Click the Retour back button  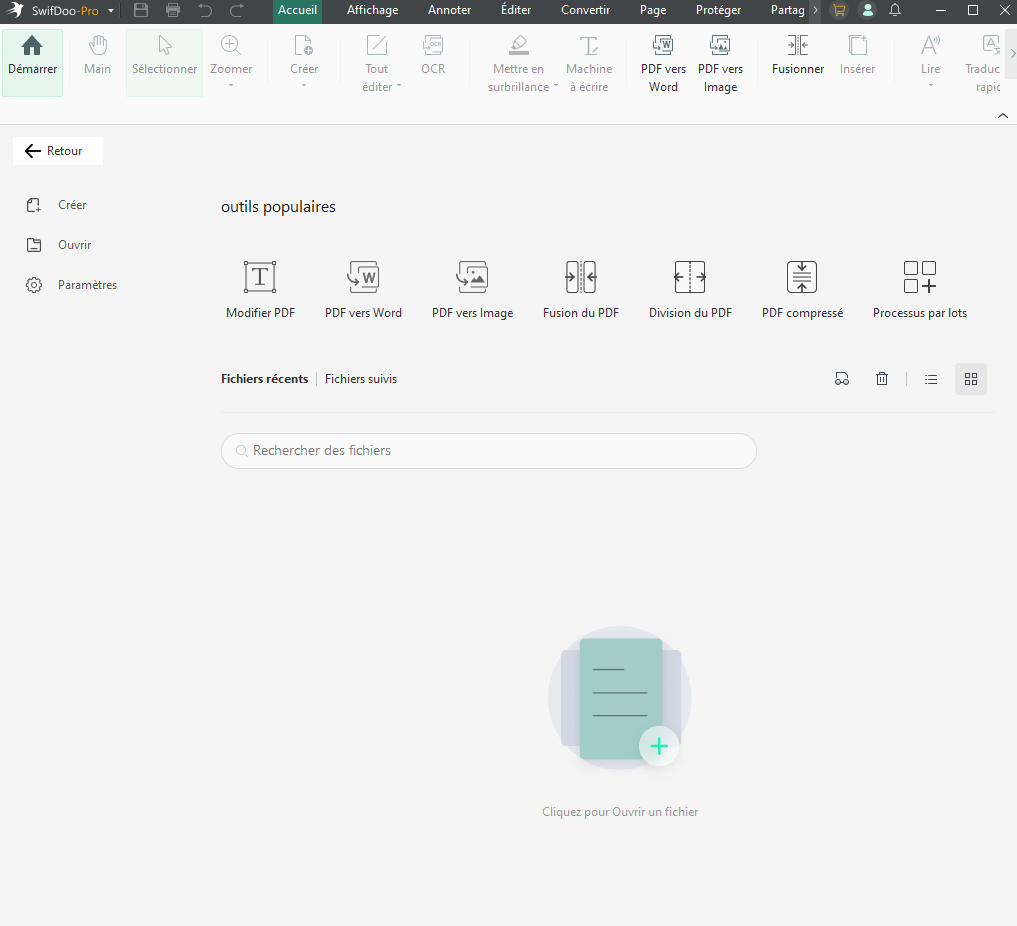coord(57,151)
